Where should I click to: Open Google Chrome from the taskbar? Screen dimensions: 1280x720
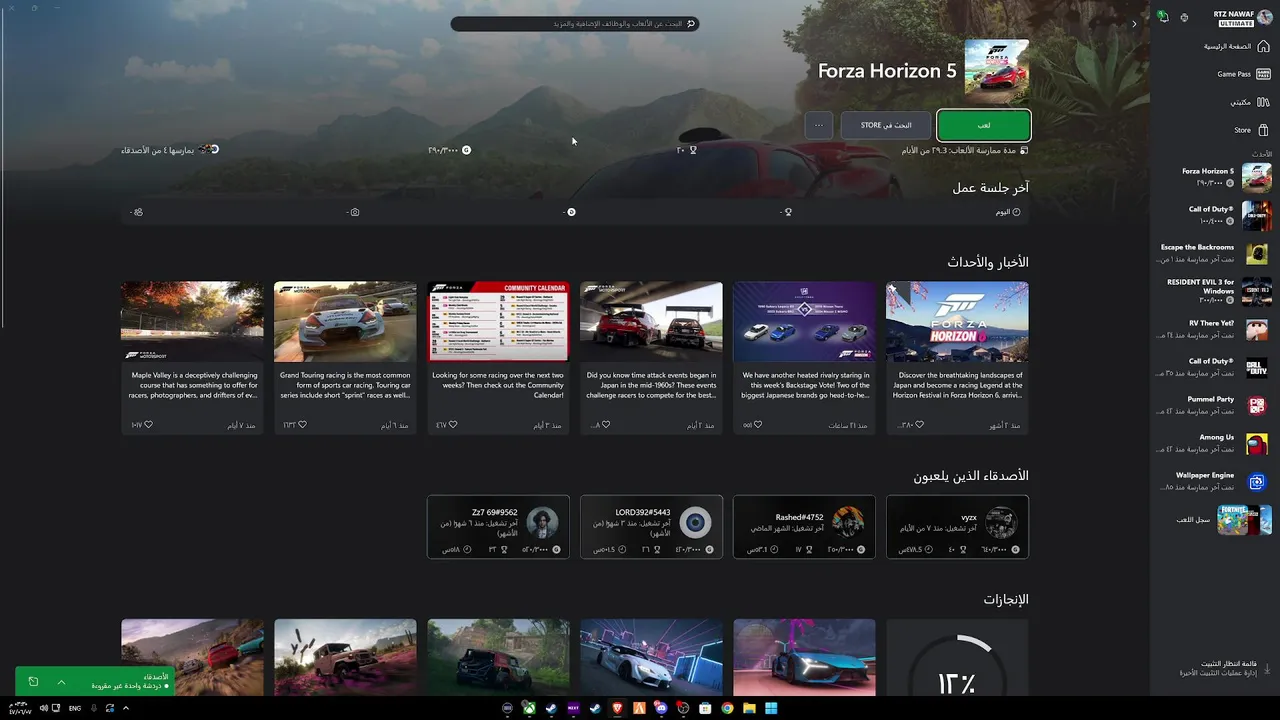[x=727, y=708]
